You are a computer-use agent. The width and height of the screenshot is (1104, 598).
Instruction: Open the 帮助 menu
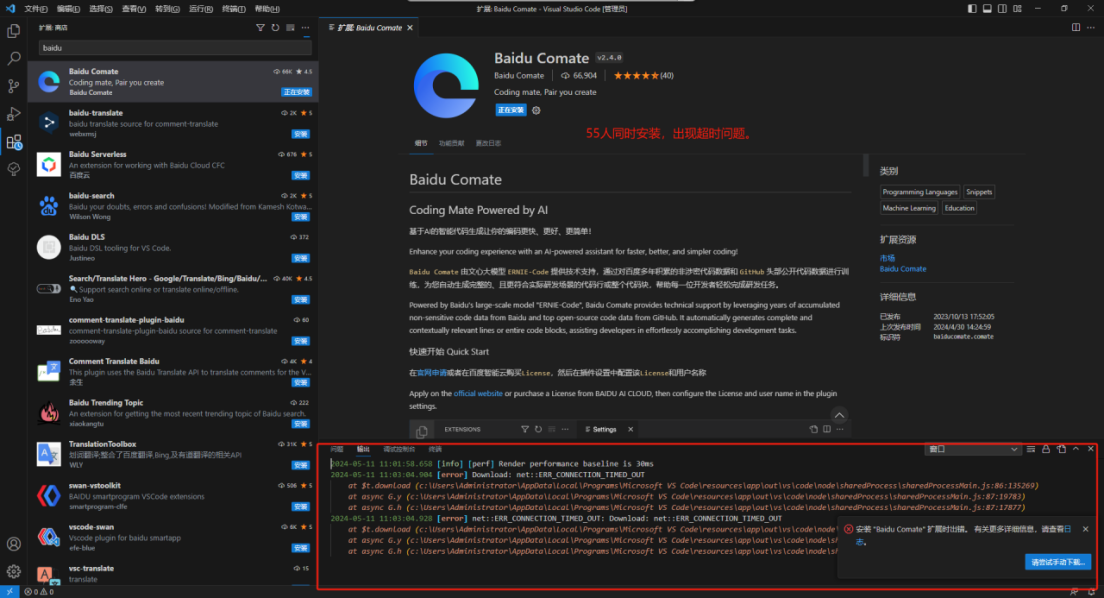(x=267, y=8)
